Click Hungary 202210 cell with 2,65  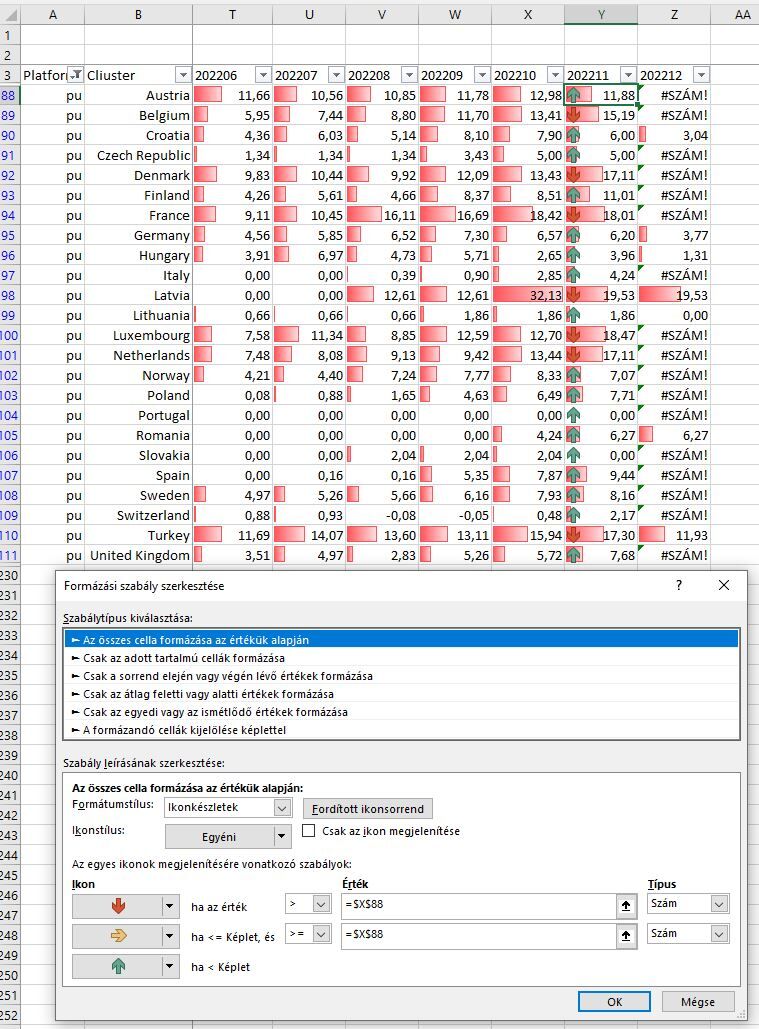(528, 255)
